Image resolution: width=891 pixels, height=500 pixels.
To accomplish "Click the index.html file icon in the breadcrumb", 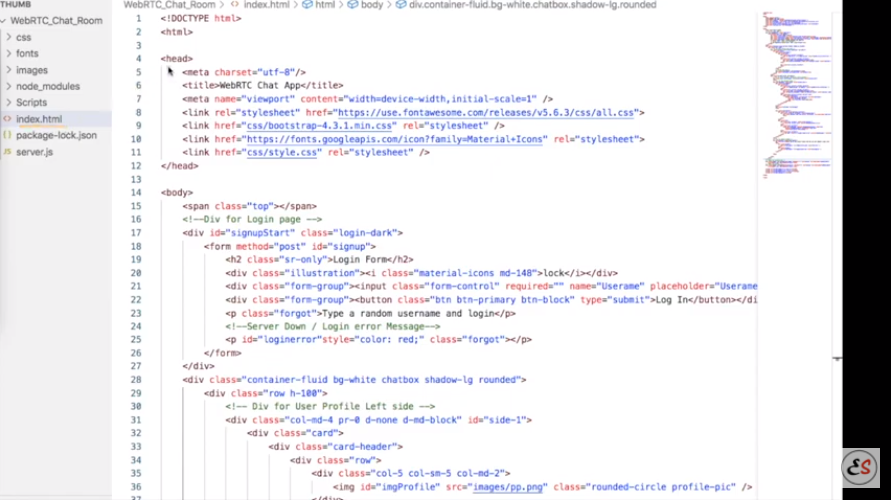I will [235, 5].
